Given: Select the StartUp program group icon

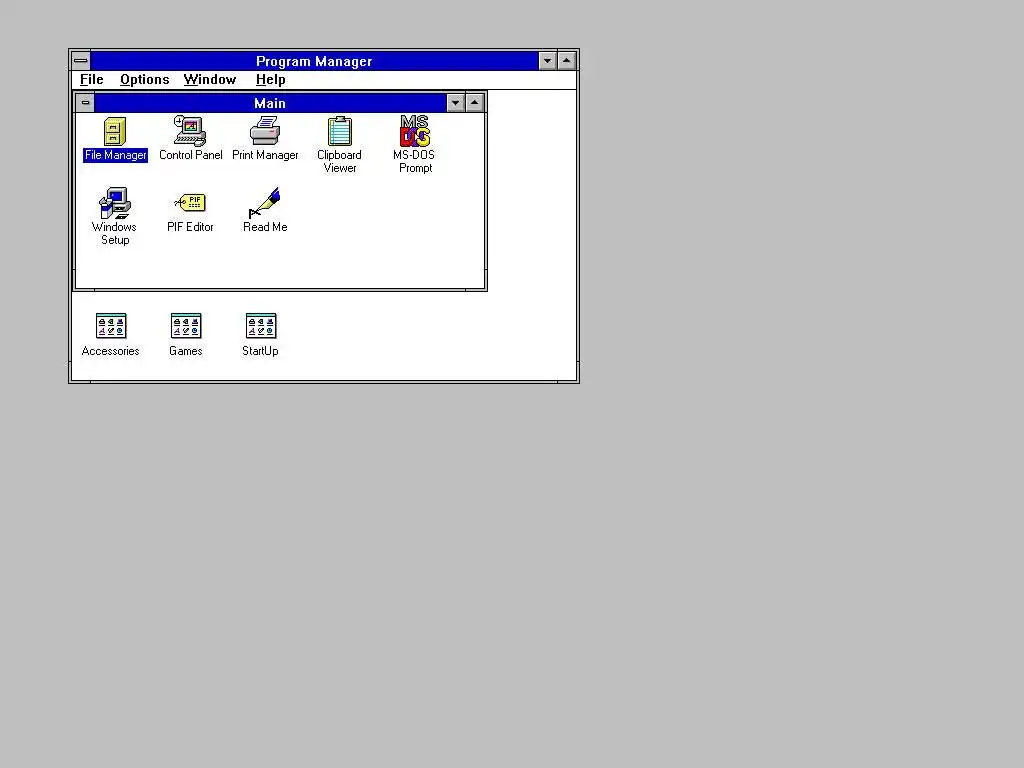Looking at the screenshot, I should click(261, 327).
